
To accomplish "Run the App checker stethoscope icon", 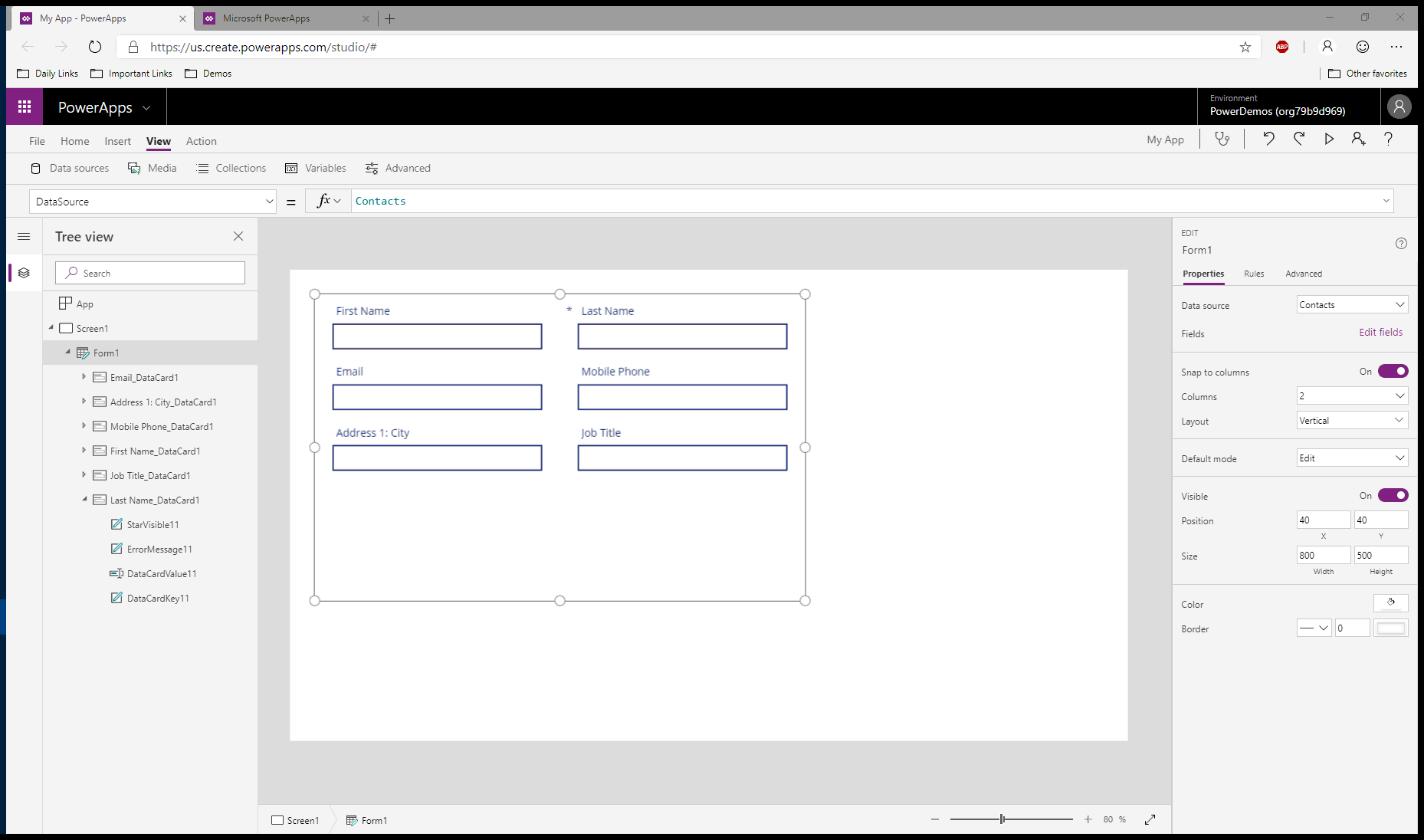I will click(1222, 139).
